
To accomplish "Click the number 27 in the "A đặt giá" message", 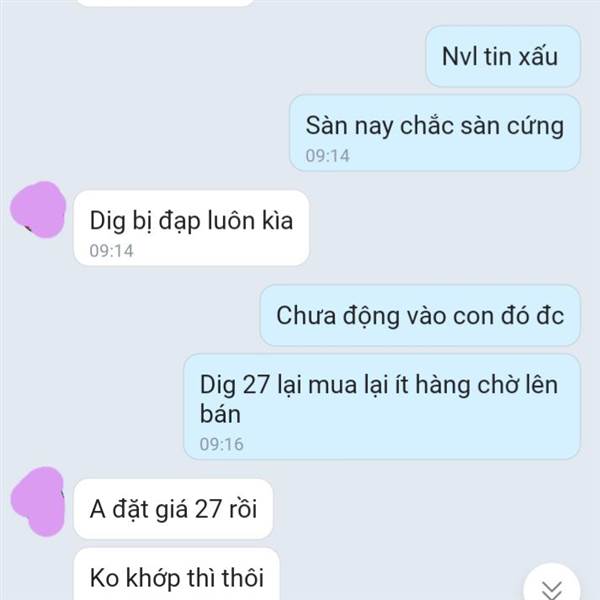I will coord(208,509).
